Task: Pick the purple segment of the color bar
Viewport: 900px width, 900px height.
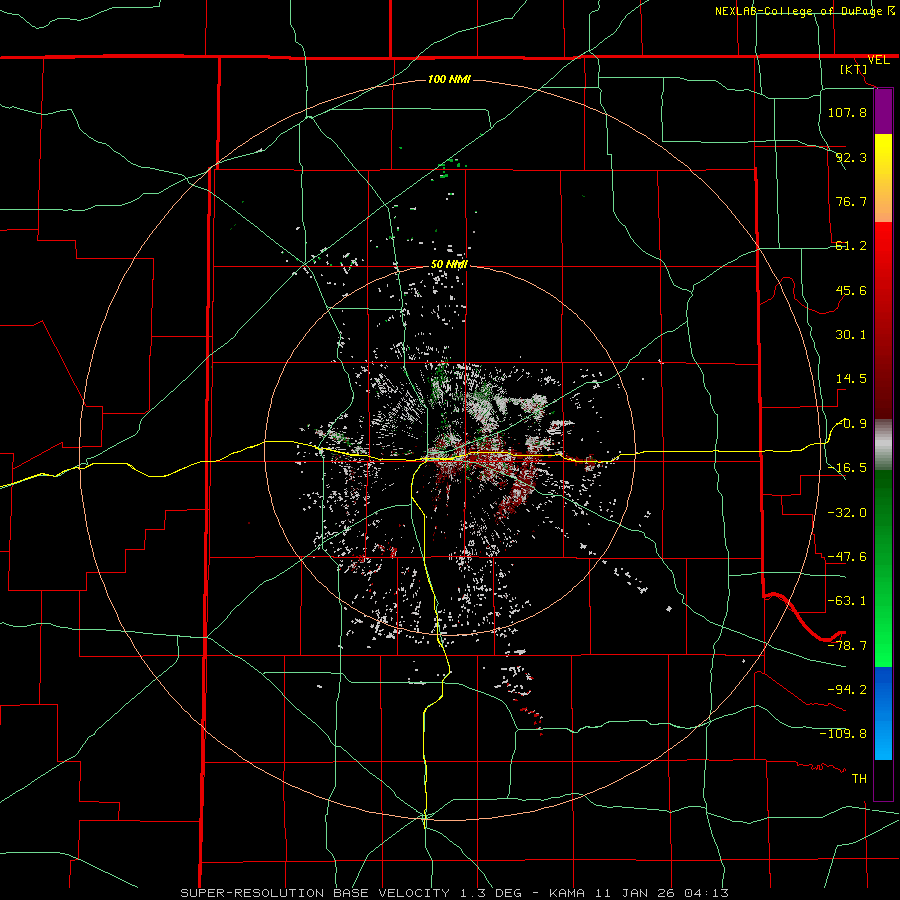Action: [x=883, y=111]
